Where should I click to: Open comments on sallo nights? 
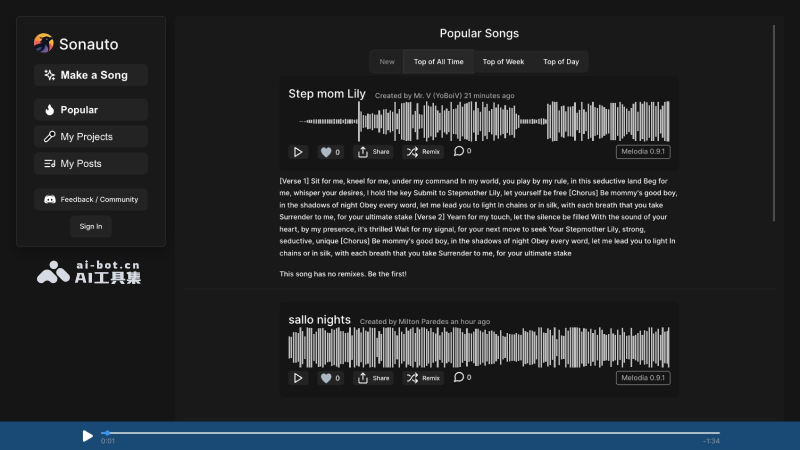coord(462,378)
